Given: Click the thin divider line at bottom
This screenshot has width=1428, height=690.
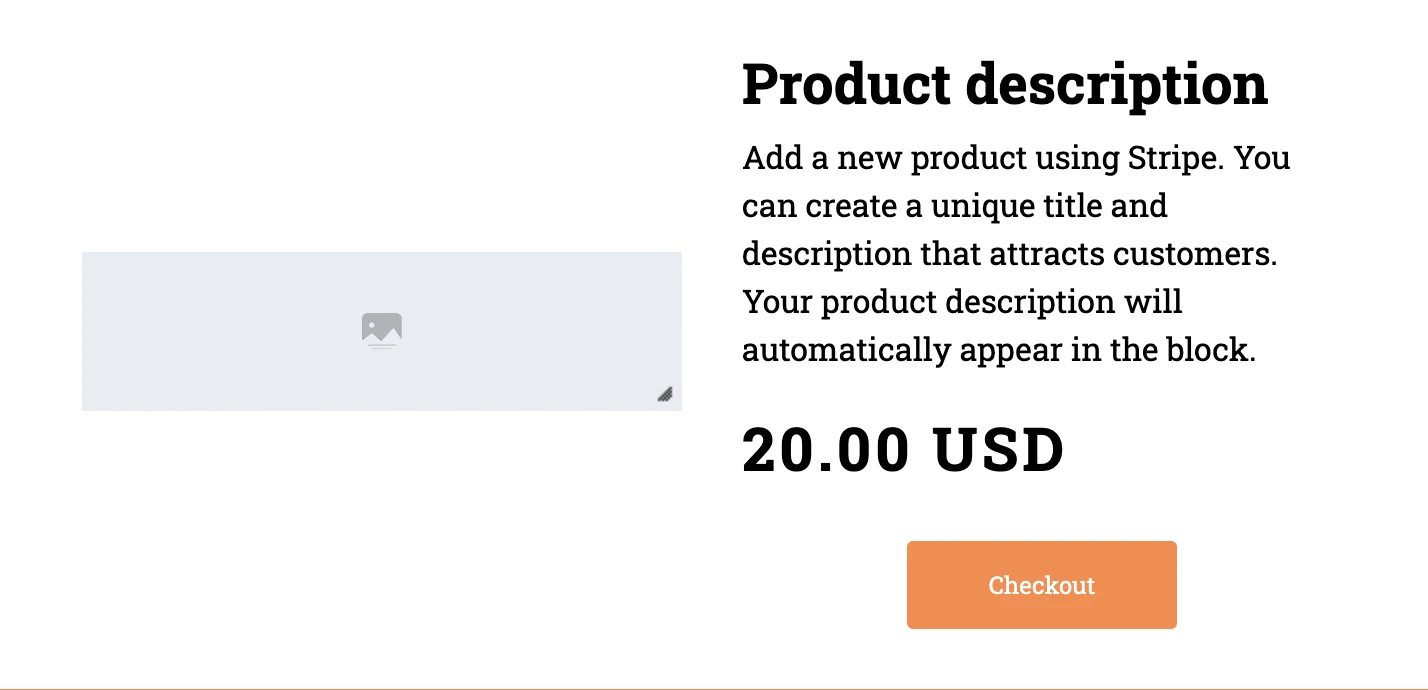Looking at the screenshot, I should point(714,688).
